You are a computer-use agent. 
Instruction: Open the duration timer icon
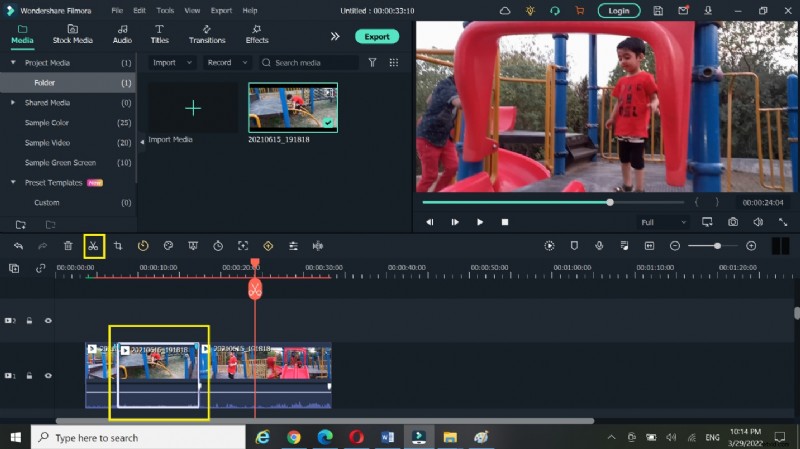(218, 246)
